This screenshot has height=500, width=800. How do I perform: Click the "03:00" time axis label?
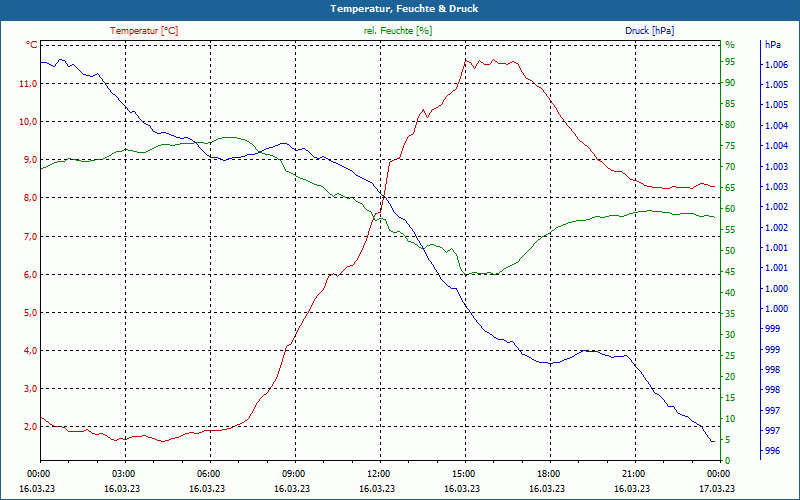pyautogui.click(x=122, y=473)
